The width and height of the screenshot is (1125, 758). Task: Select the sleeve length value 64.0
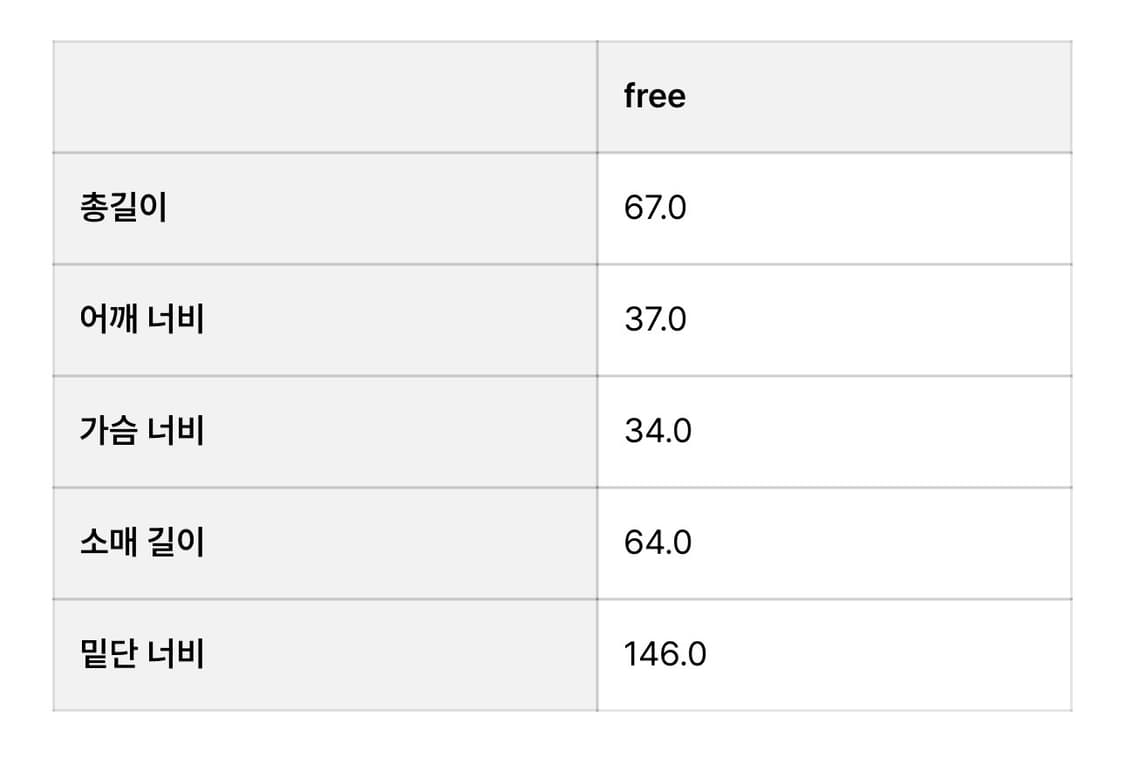[x=657, y=543]
